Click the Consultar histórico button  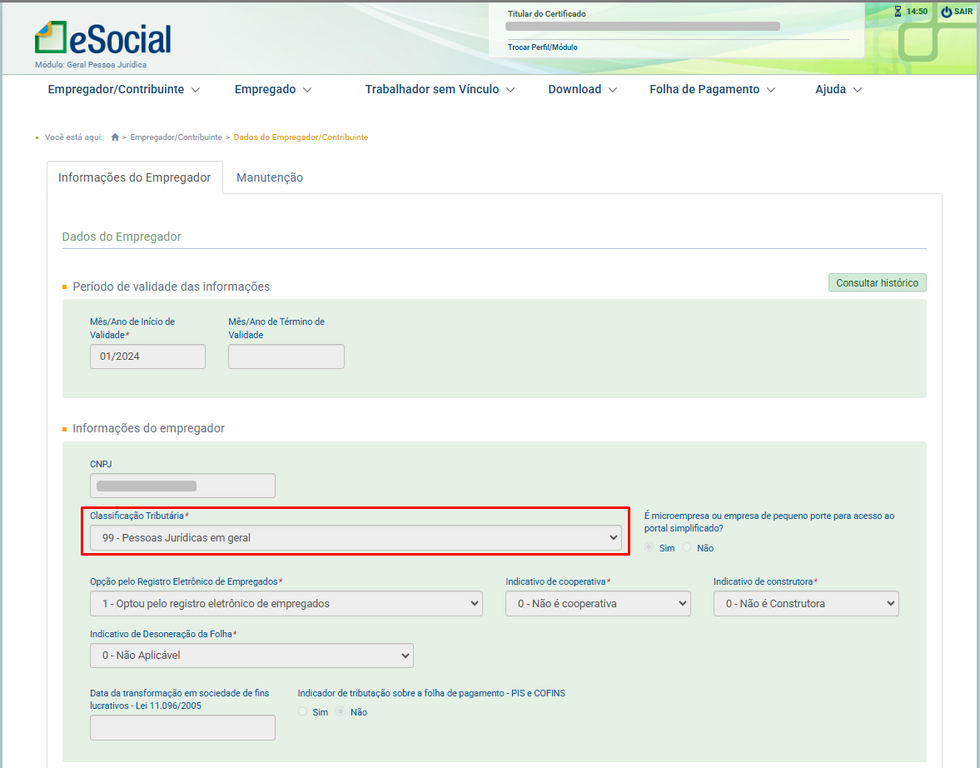point(876,283)
